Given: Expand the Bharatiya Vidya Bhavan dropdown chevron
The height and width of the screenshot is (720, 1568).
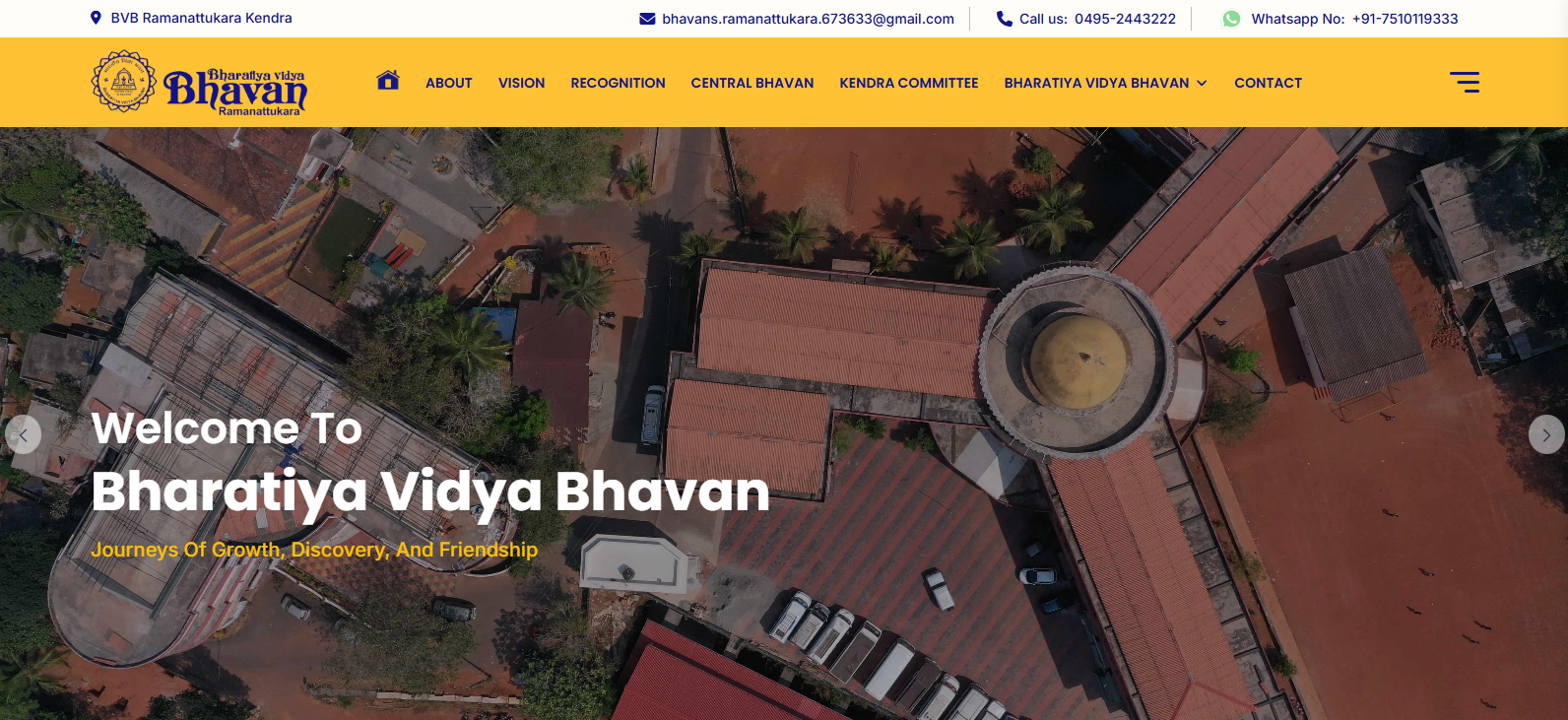Looking at the screenshot, I should coord(1202,84).
